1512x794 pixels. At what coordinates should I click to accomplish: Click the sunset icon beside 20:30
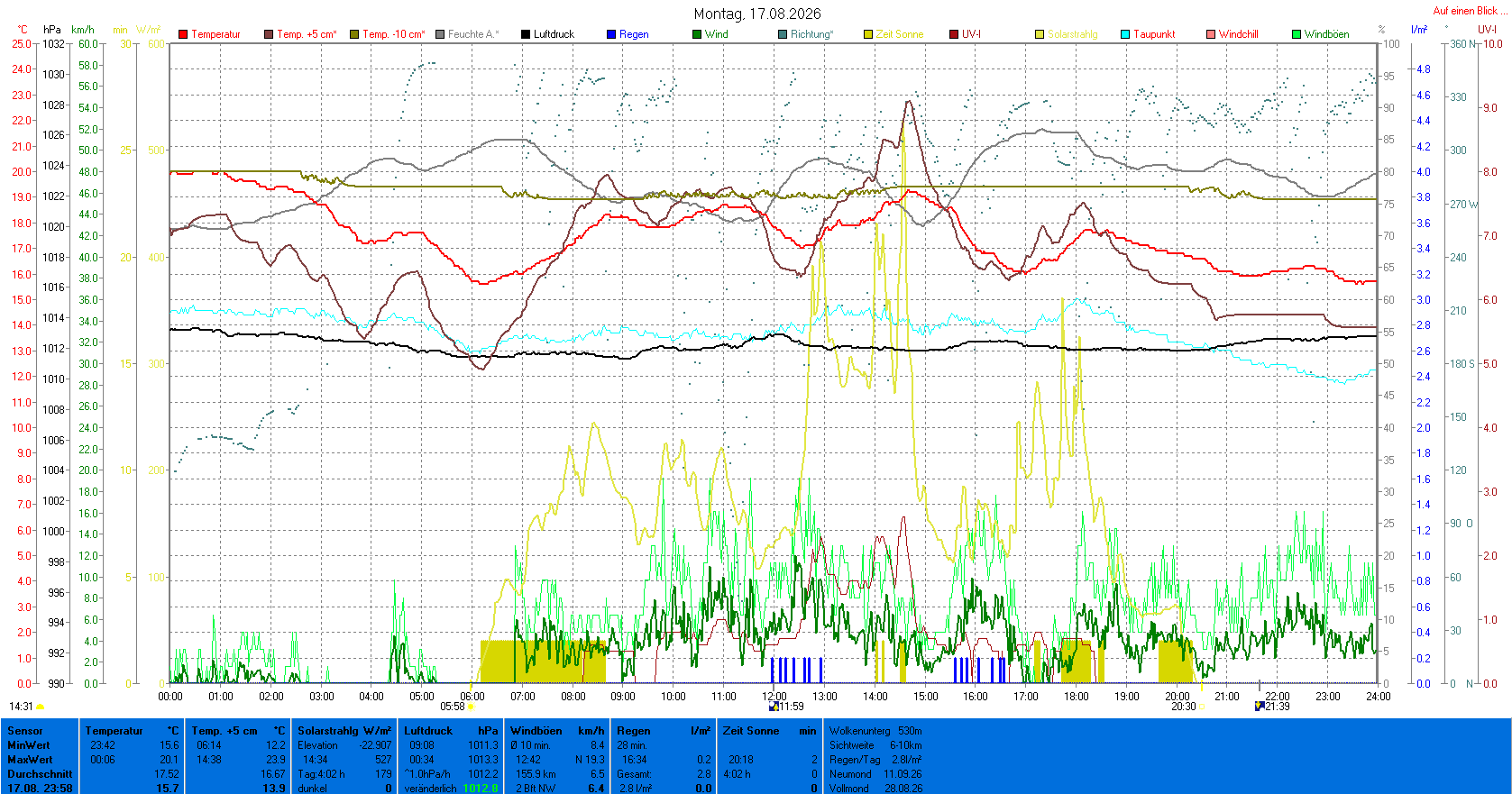pos(1201,707)
